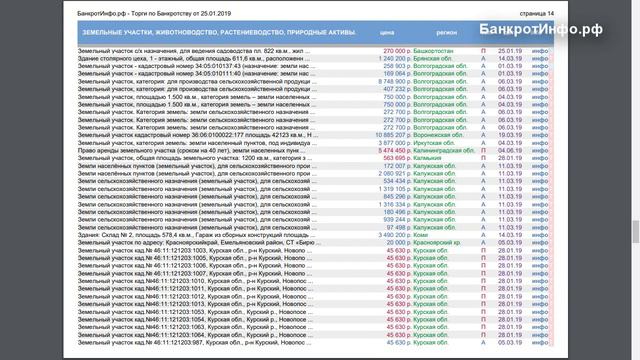Click the price '5 474 450 р.'
The width and height of the screenshot is (640, 360).
click(395, 151)
